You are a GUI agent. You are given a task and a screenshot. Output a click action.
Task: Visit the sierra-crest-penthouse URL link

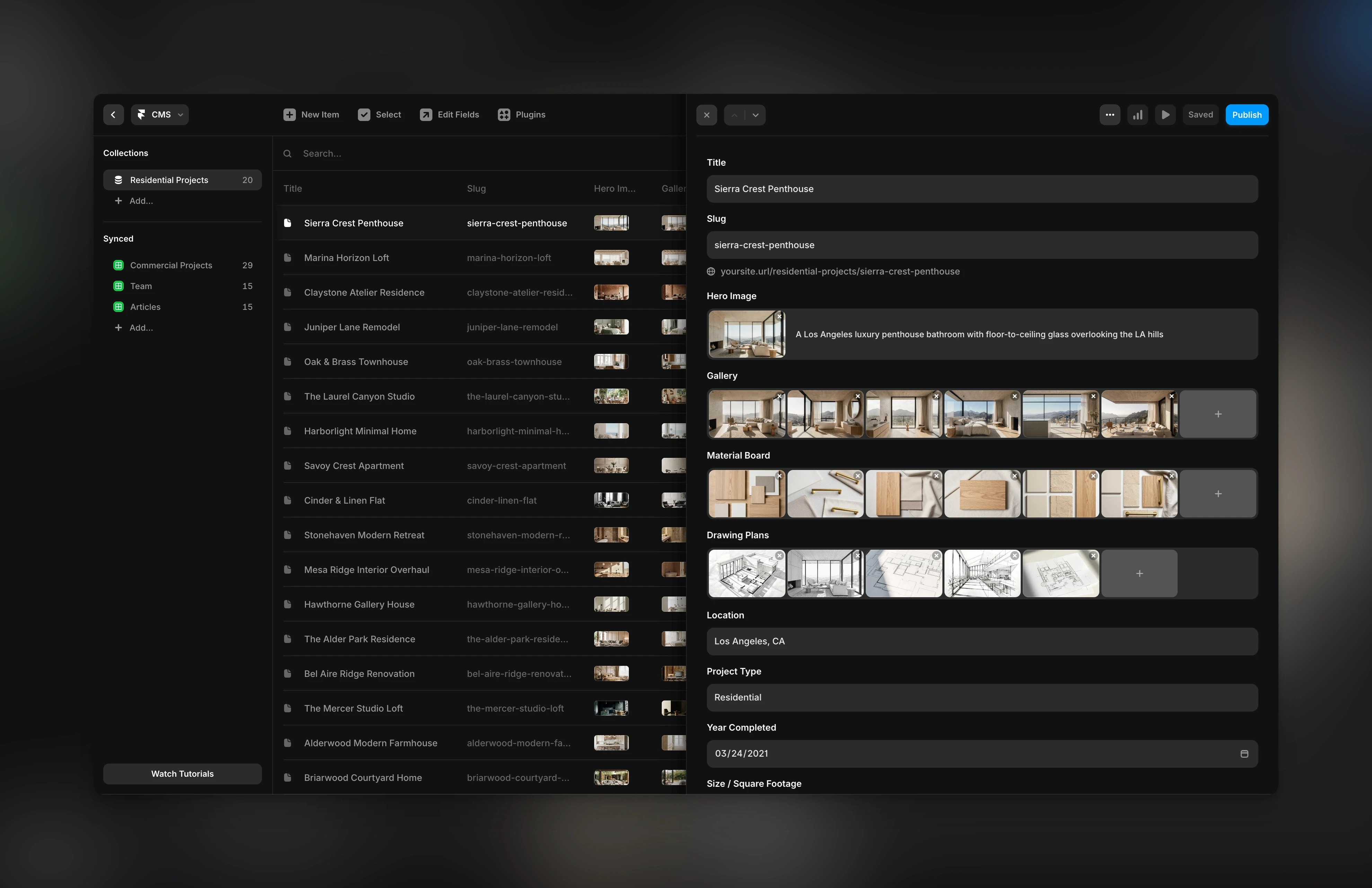pyautogui.click(x=840, y=271)
